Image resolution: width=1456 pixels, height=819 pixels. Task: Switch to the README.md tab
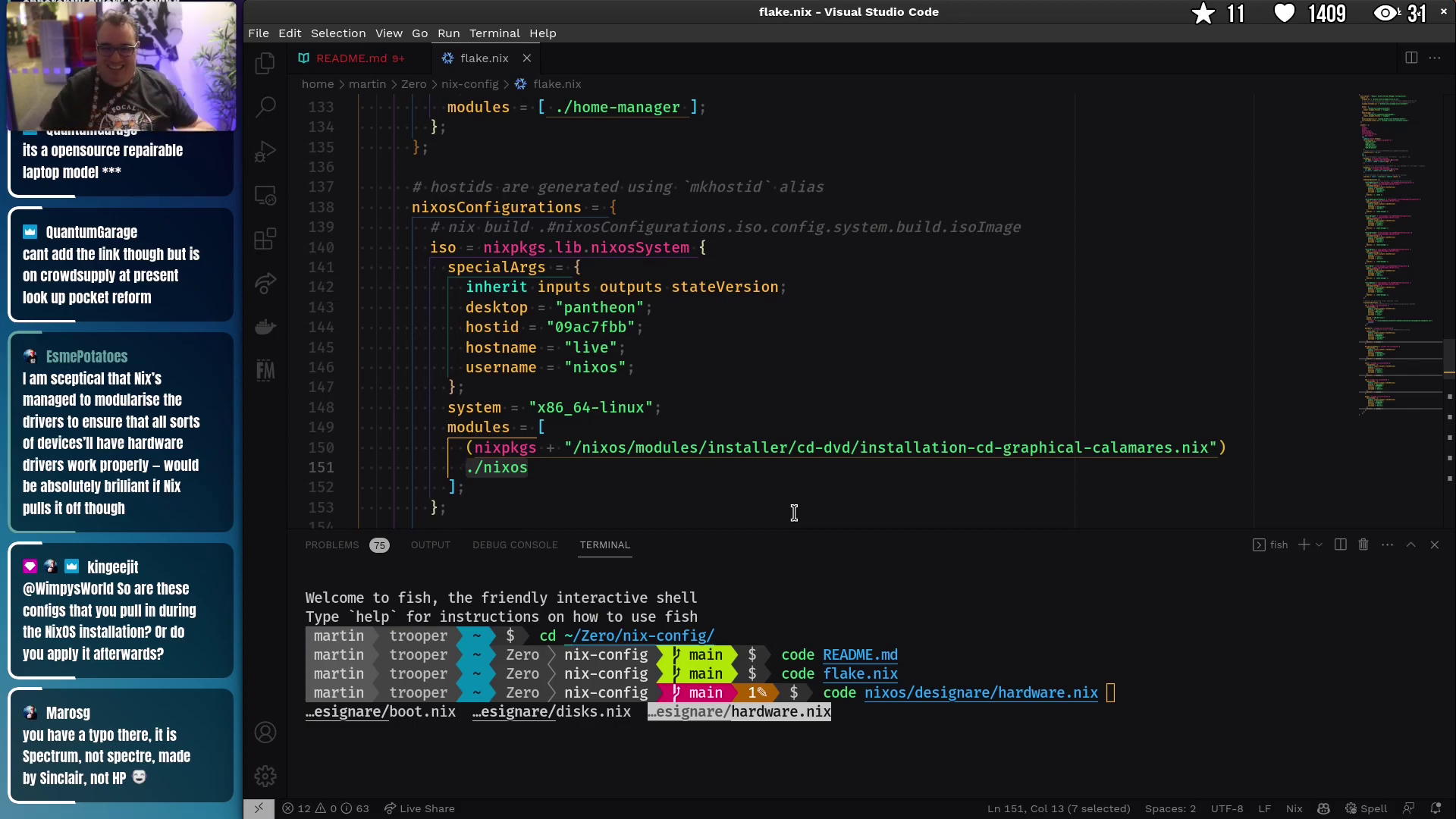(x=351, y=58)
